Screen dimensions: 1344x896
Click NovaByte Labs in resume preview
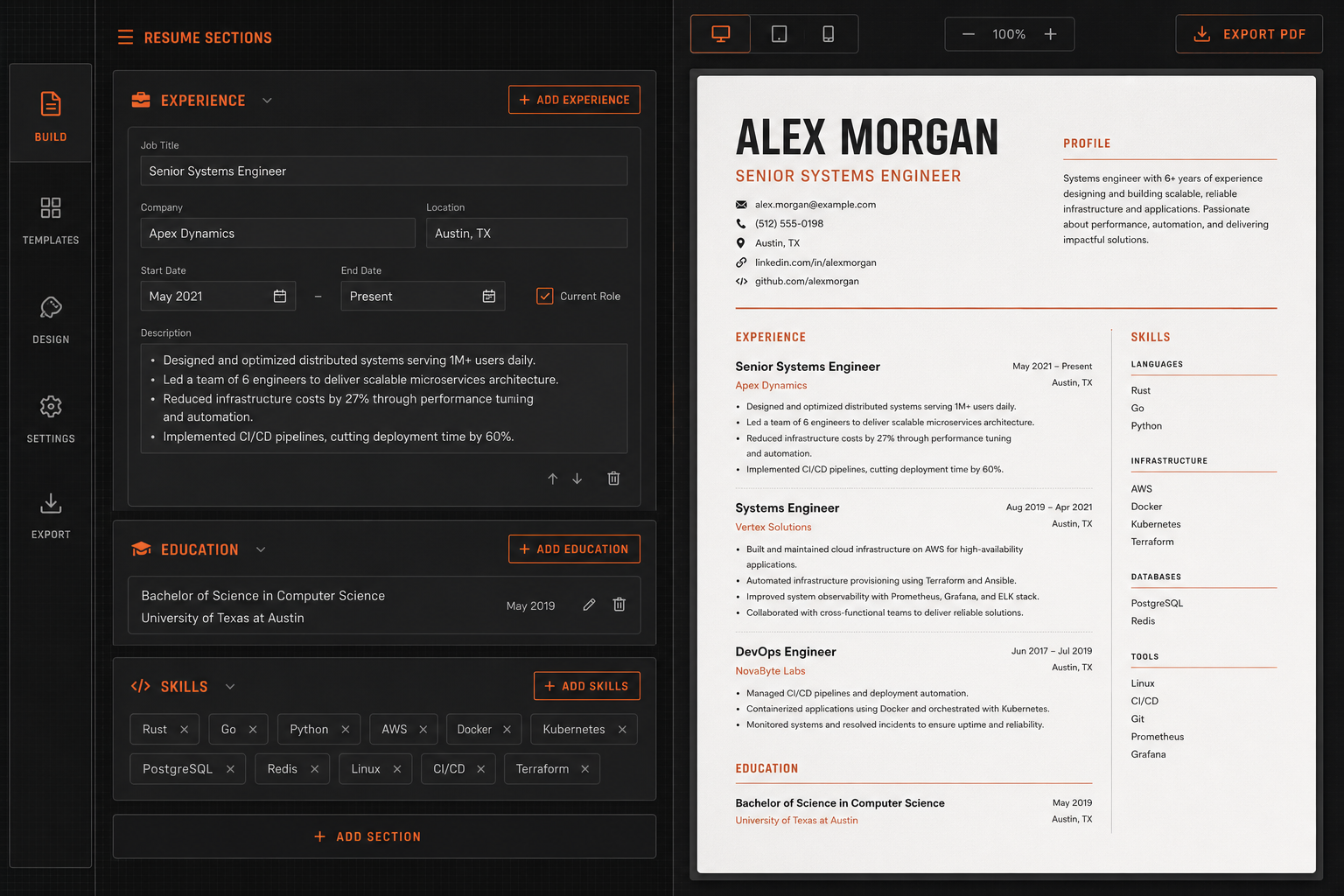point(770,671)
